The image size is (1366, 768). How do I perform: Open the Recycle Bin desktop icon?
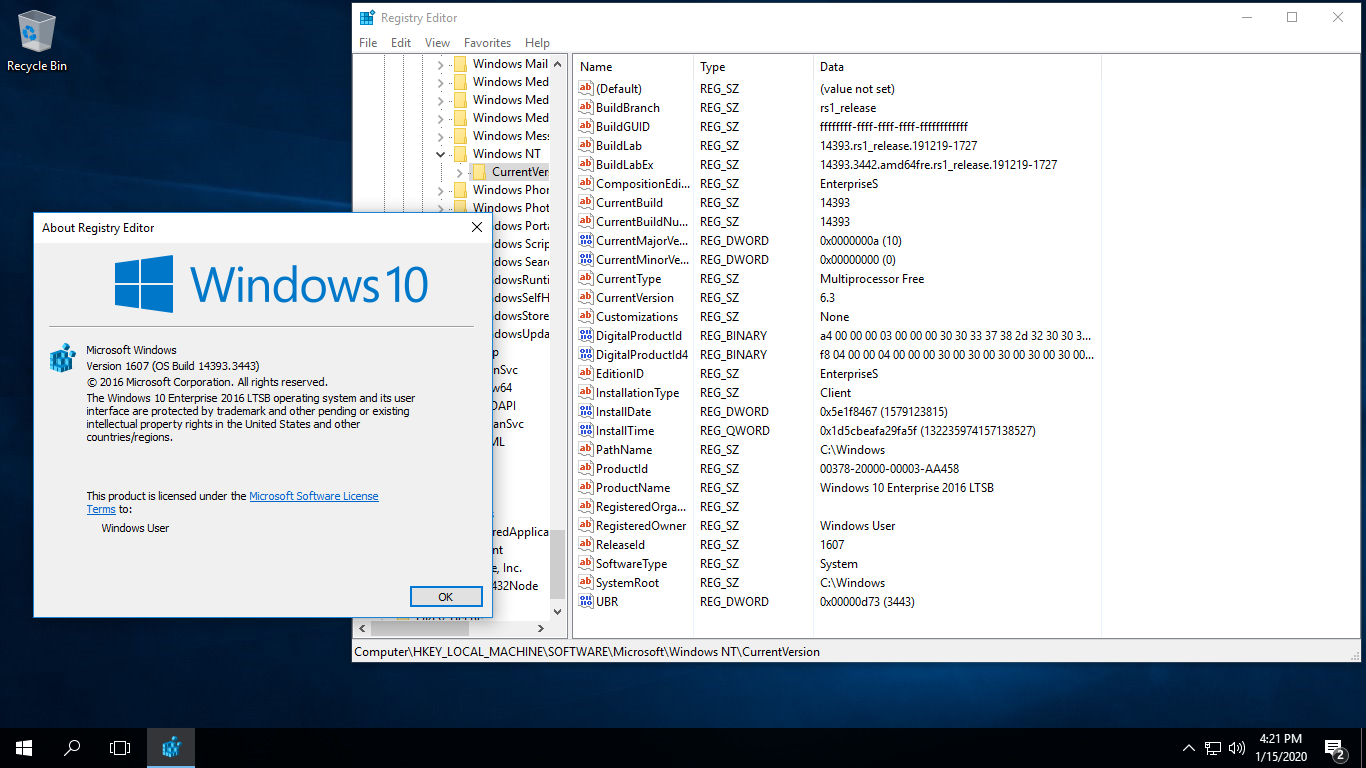coord(37,42)
